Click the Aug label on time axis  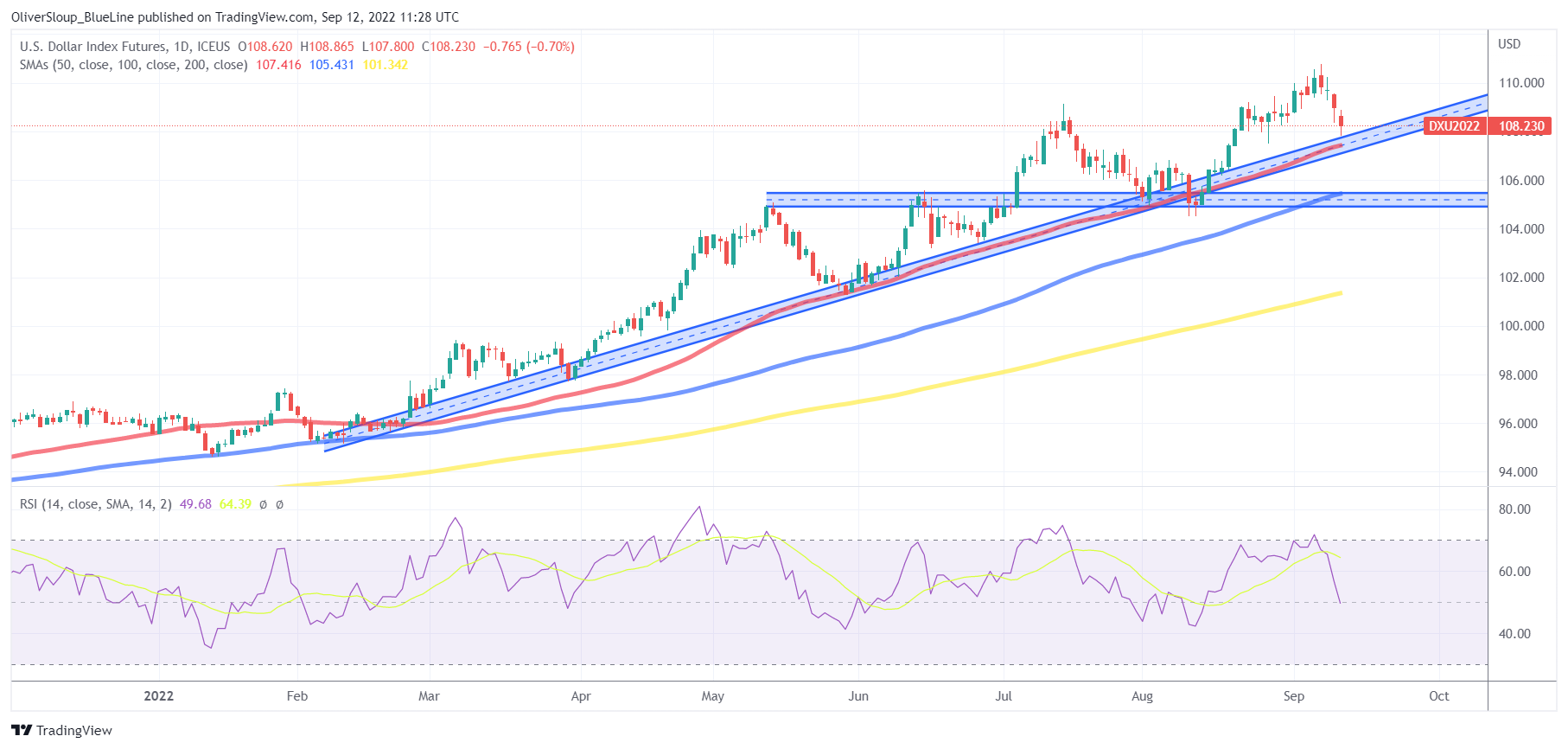pyautogui.click(x=1143, y=696)
